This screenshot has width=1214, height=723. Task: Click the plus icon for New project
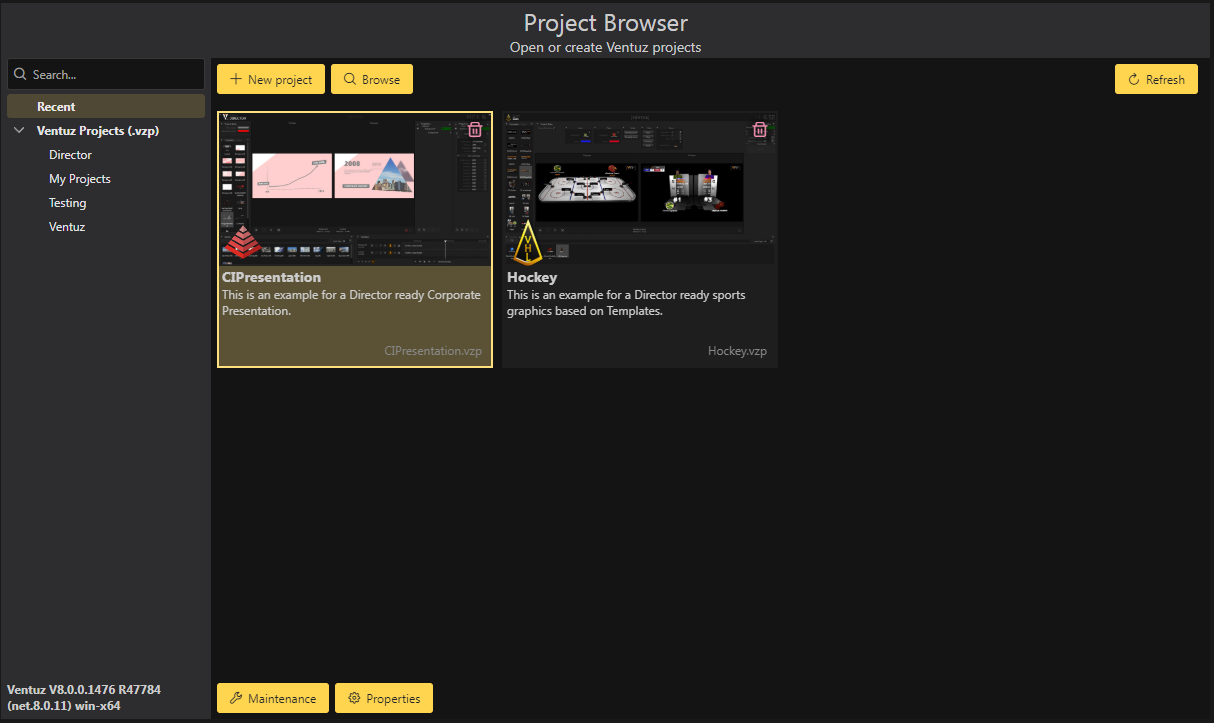(236, 80)
